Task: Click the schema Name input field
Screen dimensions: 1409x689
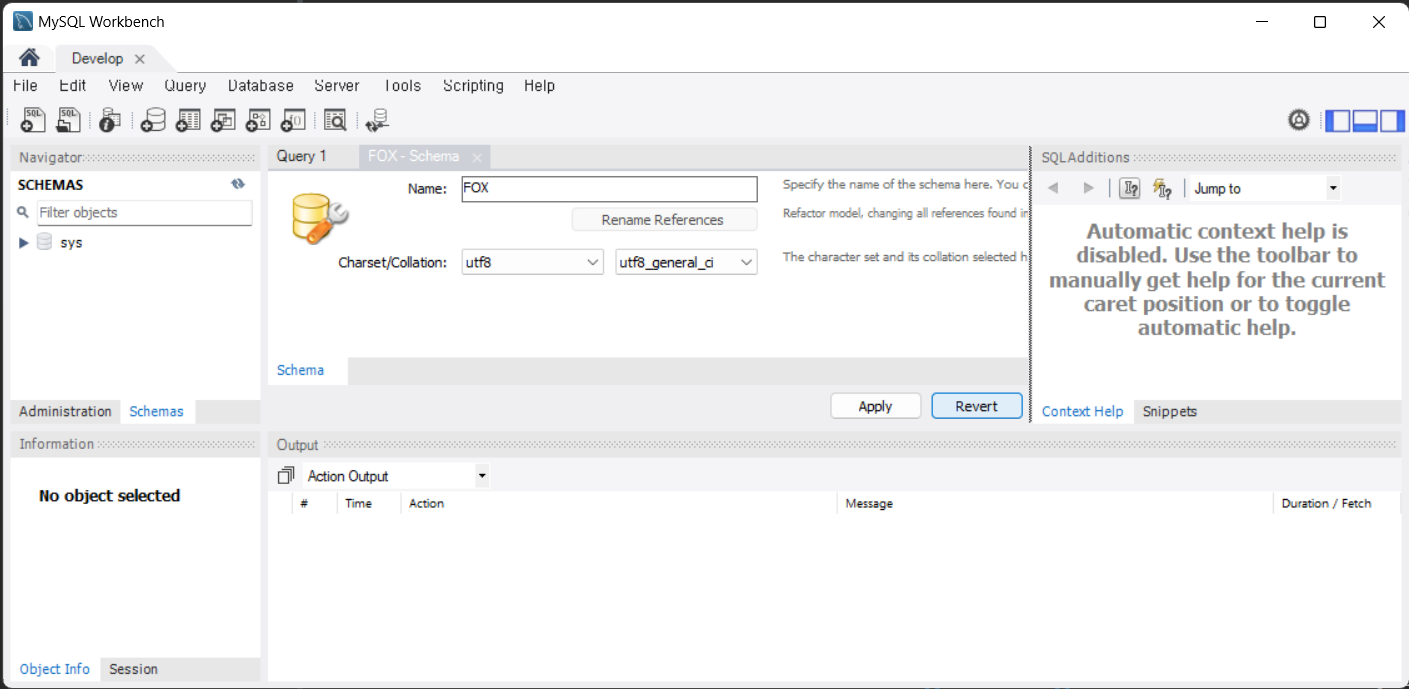Action: pos(609,188)
